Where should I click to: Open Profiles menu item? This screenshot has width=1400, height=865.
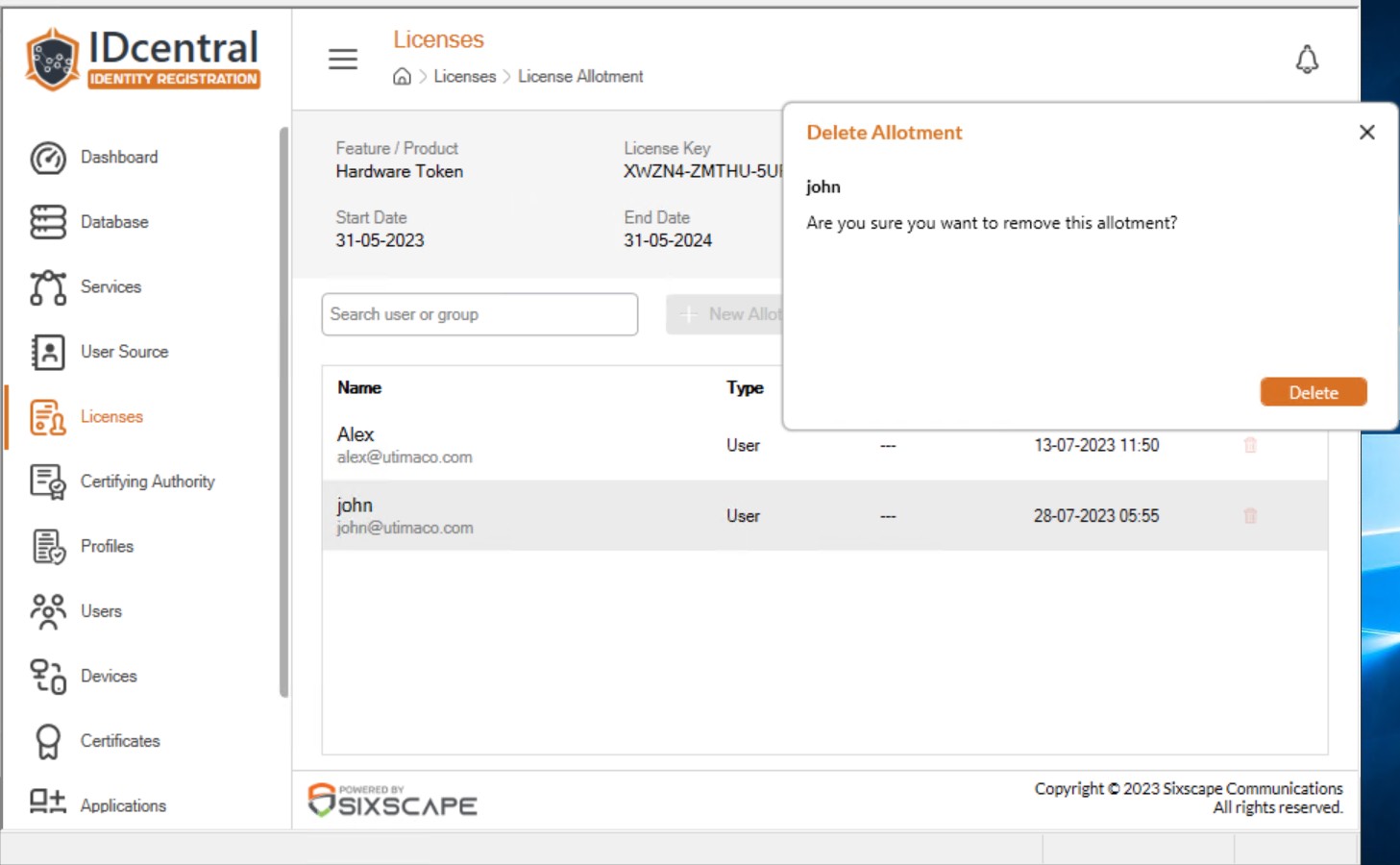click(x=107, y=547)
